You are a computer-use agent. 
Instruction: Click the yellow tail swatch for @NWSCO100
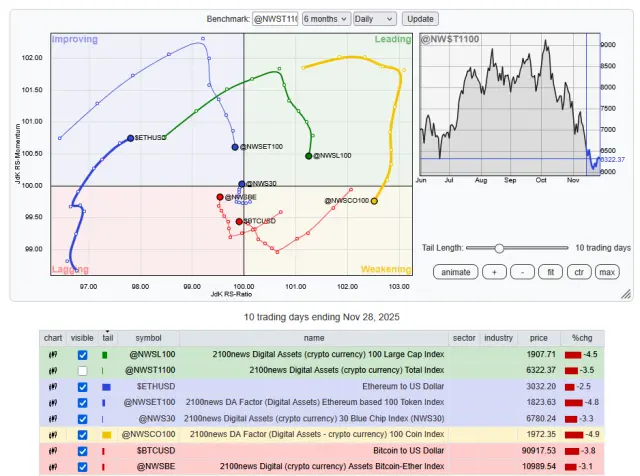tap(107, 435)
